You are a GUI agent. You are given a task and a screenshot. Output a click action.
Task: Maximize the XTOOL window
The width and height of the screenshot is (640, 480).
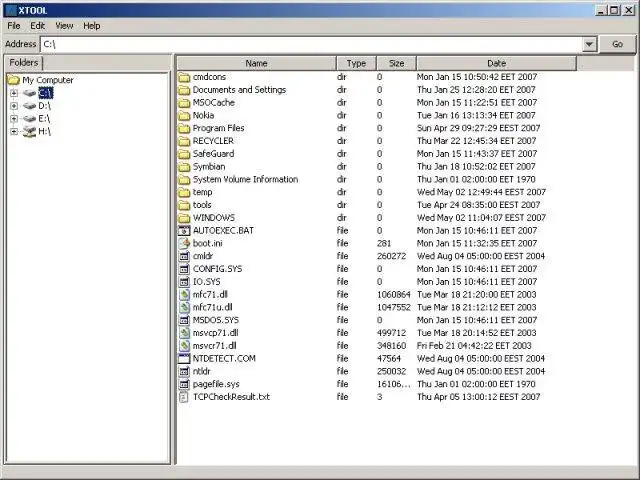click(x=614, y=10)
